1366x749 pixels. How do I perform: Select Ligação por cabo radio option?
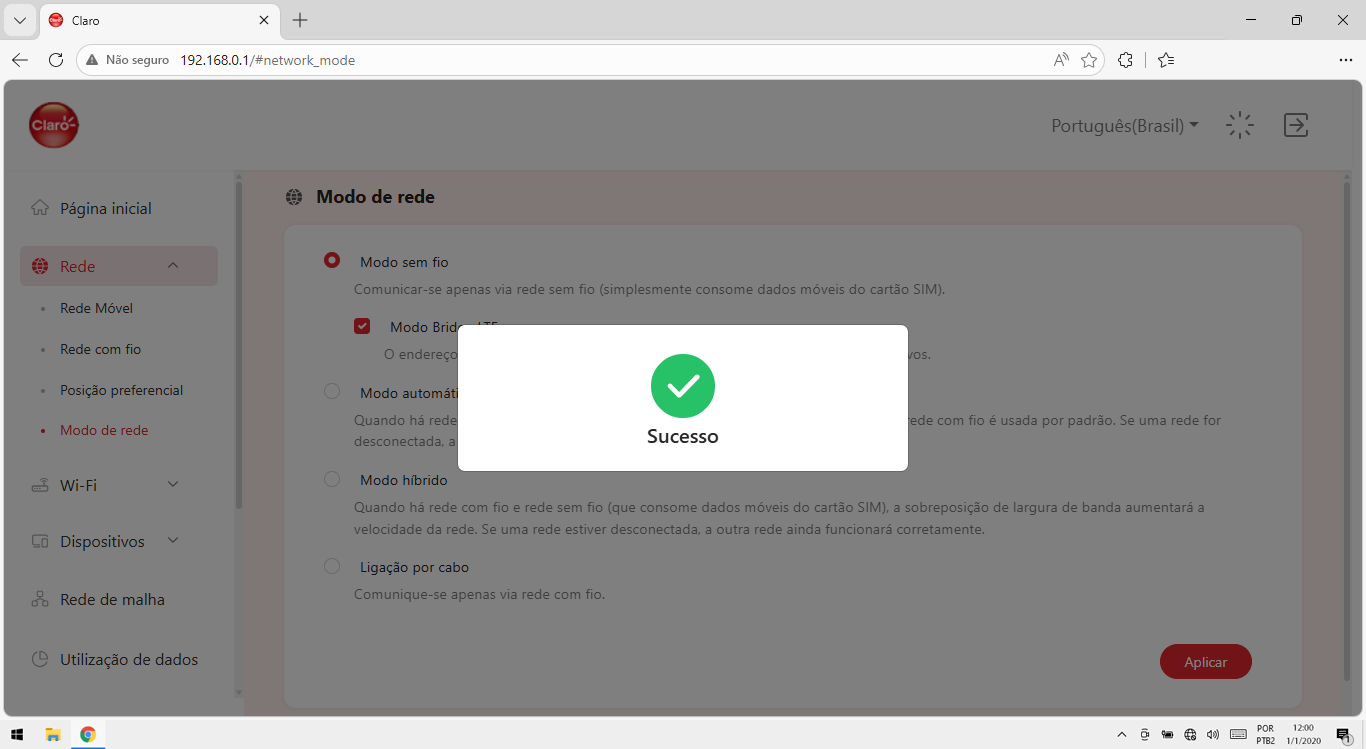click(x=332, y=566)
